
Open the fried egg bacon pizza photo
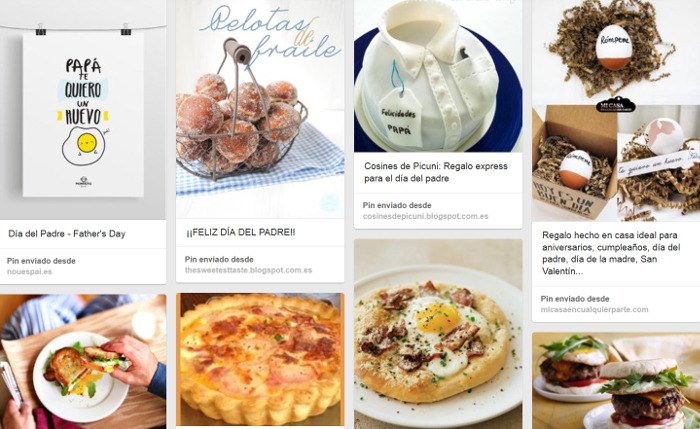438,334
